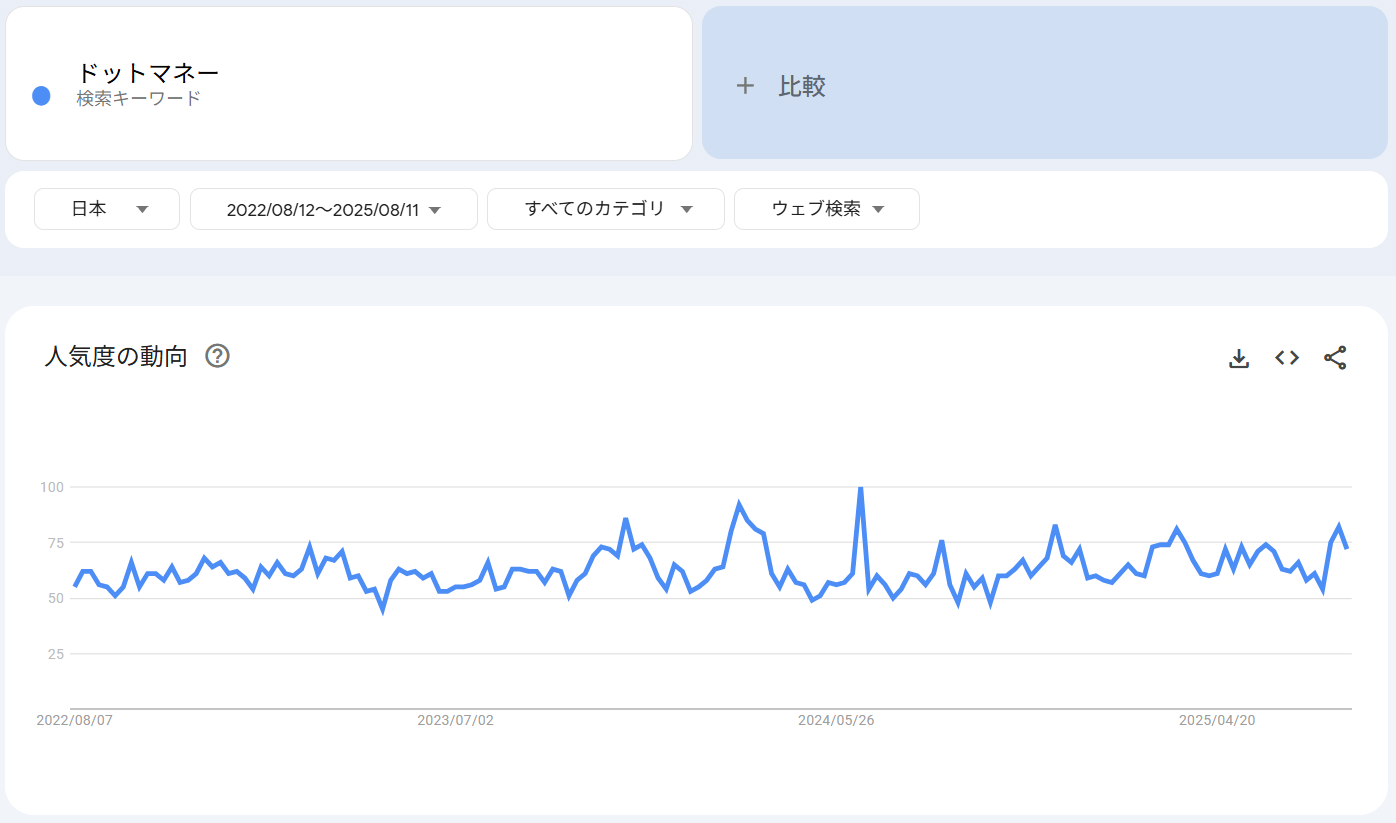Image resolution: width=1396 pixels, height=823 pixels.
Task: Expand the すべてのカテゴリ dropdown
Action: click(606, 209)
